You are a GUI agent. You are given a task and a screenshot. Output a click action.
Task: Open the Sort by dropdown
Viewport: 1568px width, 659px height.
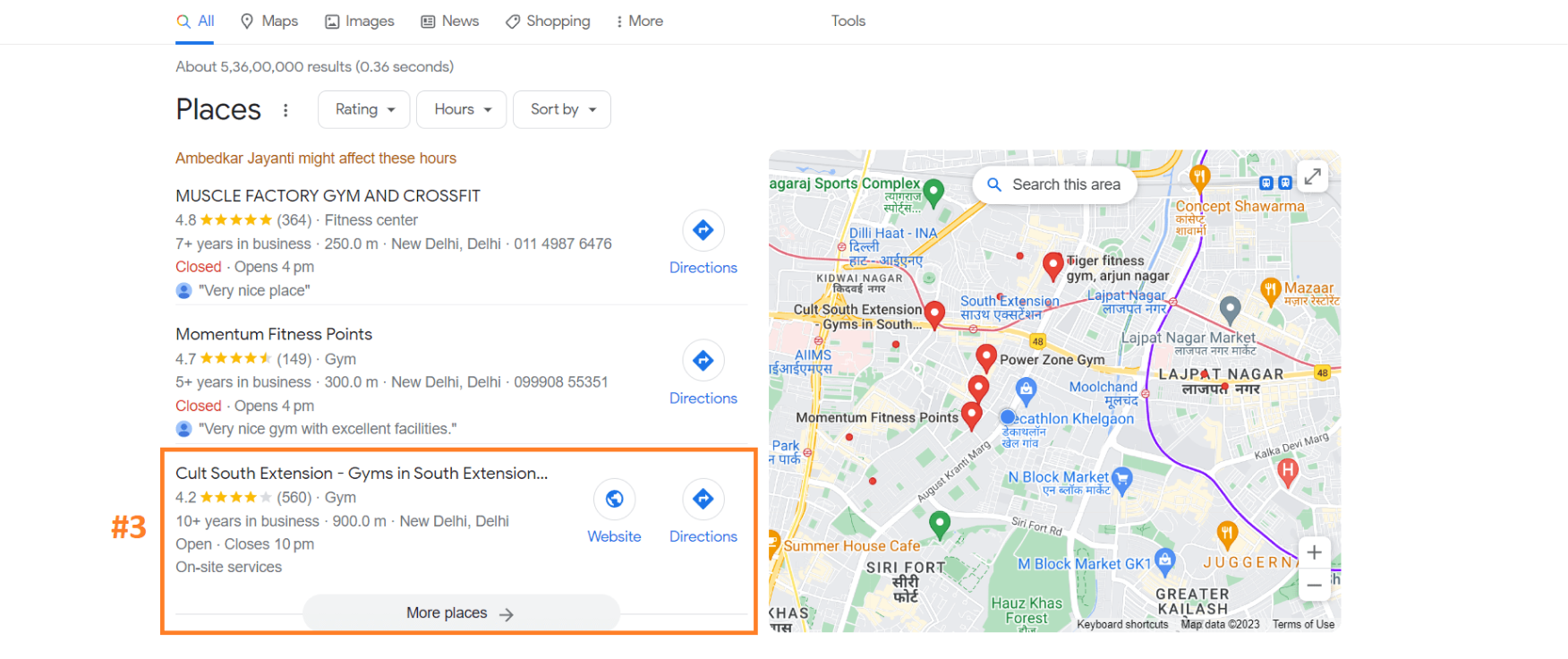(x=562, y=109)
